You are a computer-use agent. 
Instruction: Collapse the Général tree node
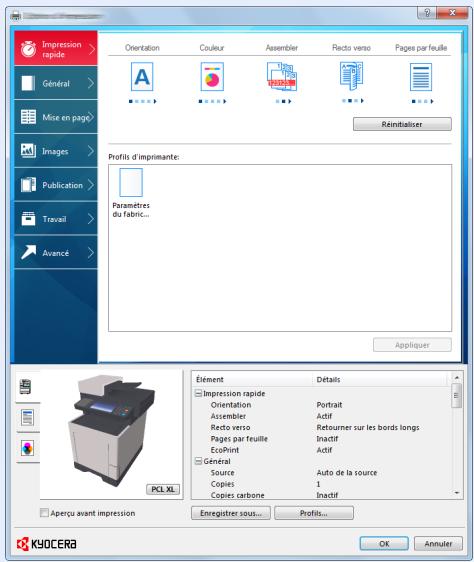(198, 461)
